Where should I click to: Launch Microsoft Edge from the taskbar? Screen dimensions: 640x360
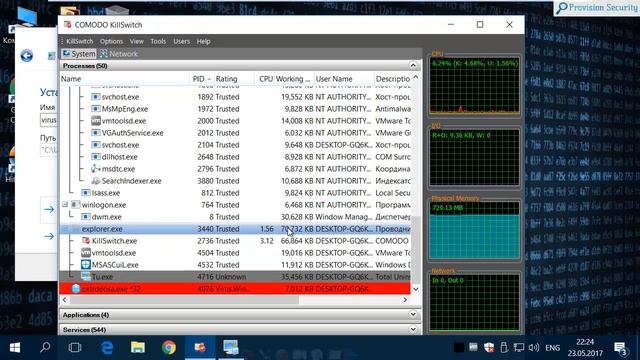[107, 347]
